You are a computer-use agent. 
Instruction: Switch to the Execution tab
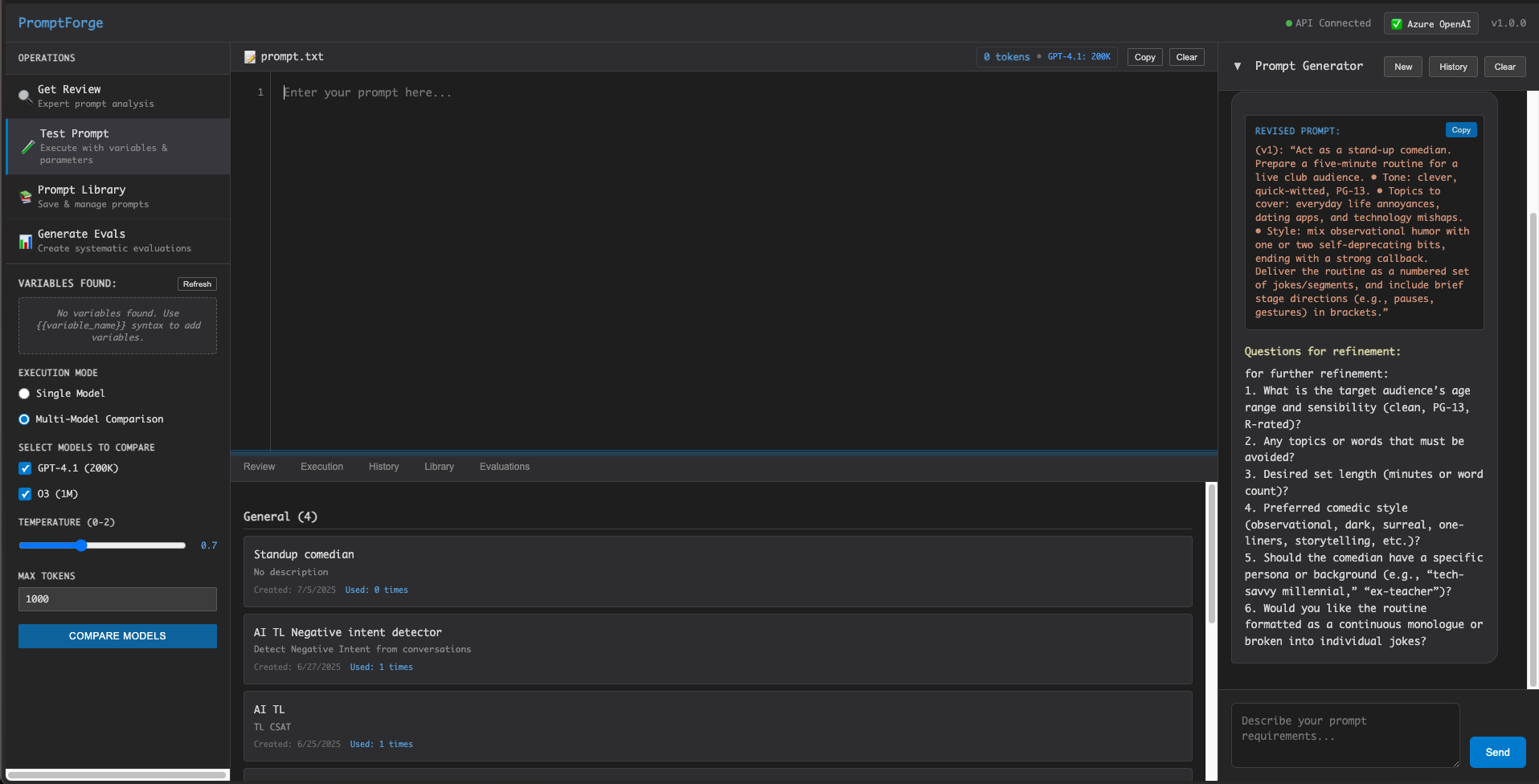coord(321,467)
